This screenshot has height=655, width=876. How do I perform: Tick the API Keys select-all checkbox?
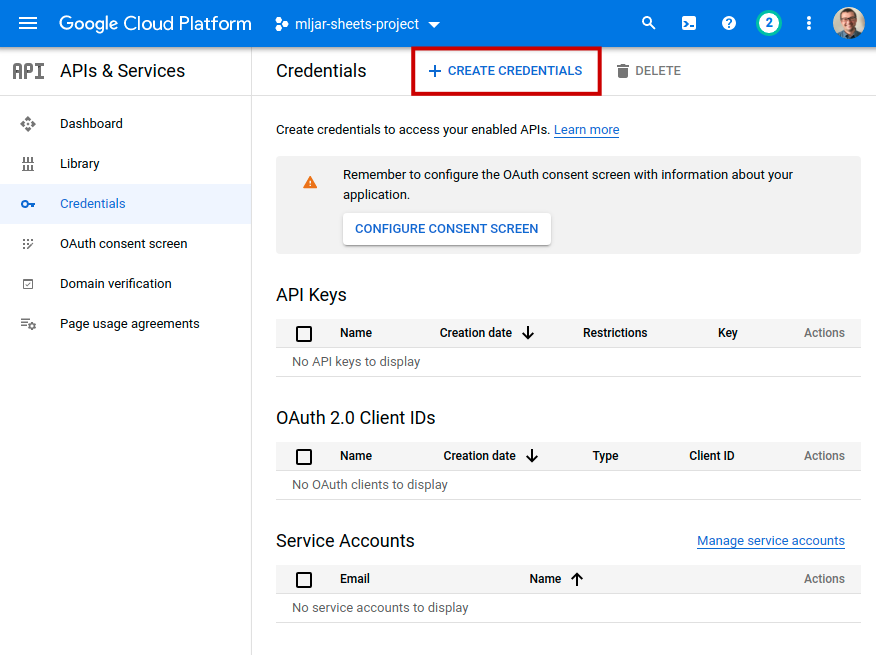point(304,334)
